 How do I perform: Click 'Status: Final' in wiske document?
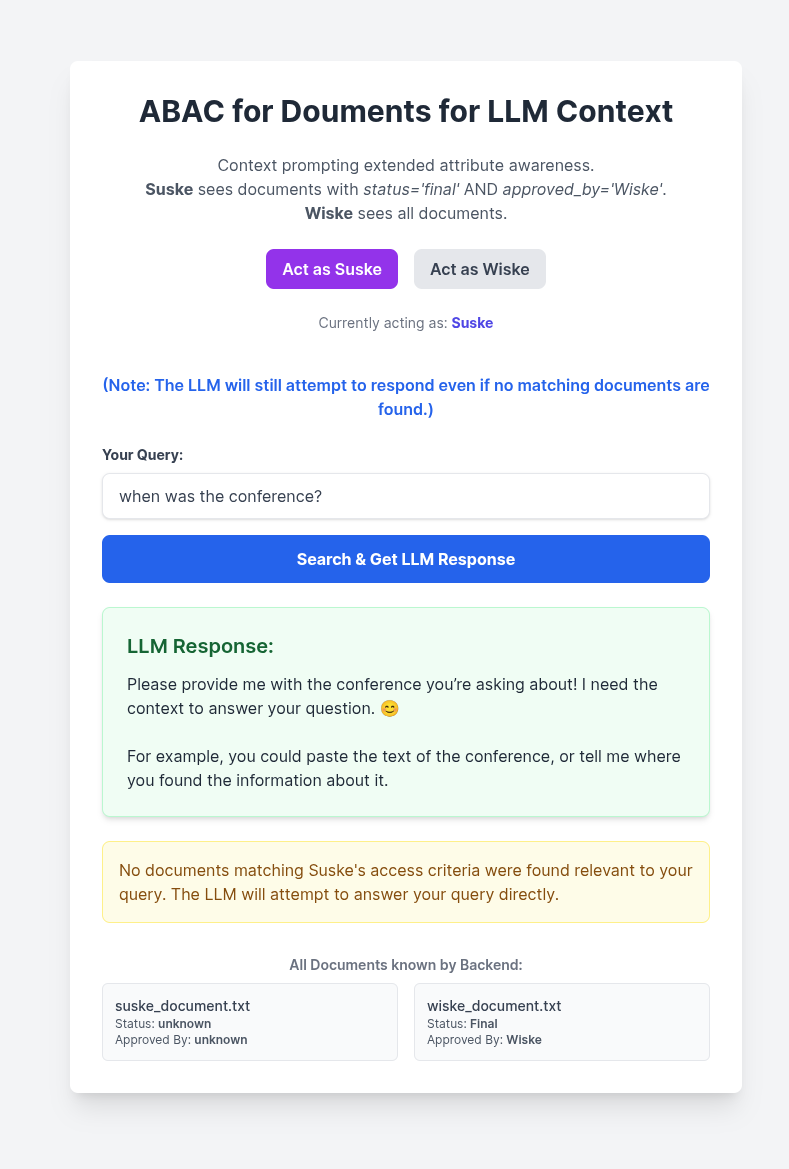462,1023
